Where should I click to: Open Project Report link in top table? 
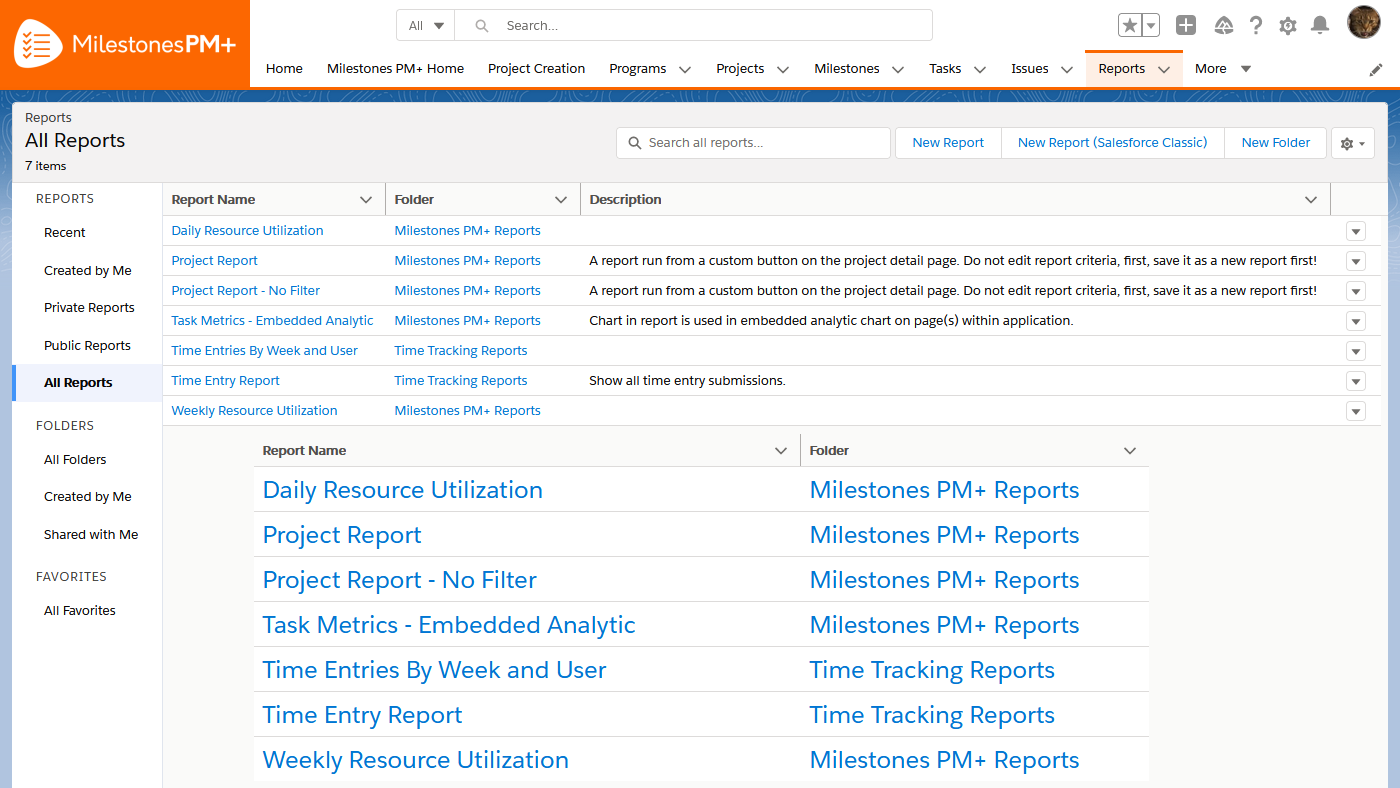(x=214, y=261)
